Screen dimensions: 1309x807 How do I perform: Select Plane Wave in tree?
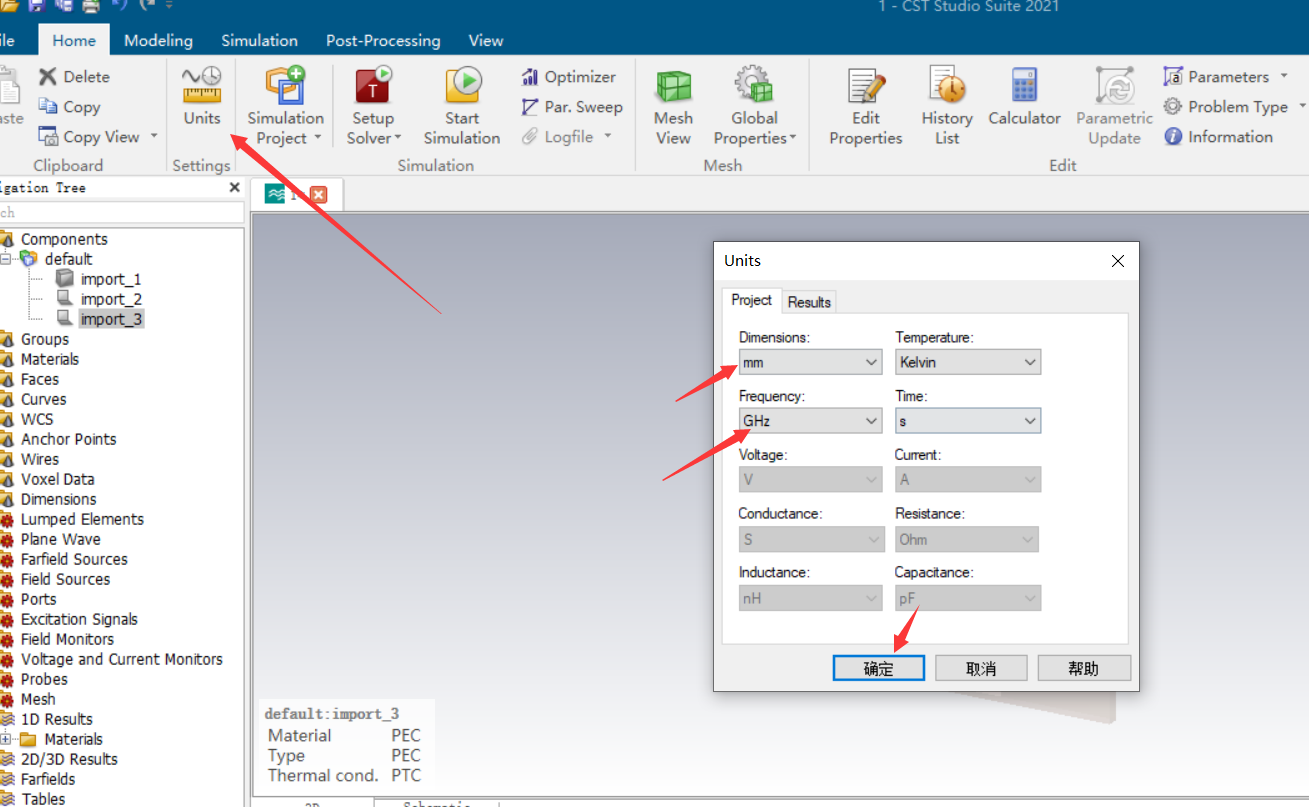pos(60,539)
